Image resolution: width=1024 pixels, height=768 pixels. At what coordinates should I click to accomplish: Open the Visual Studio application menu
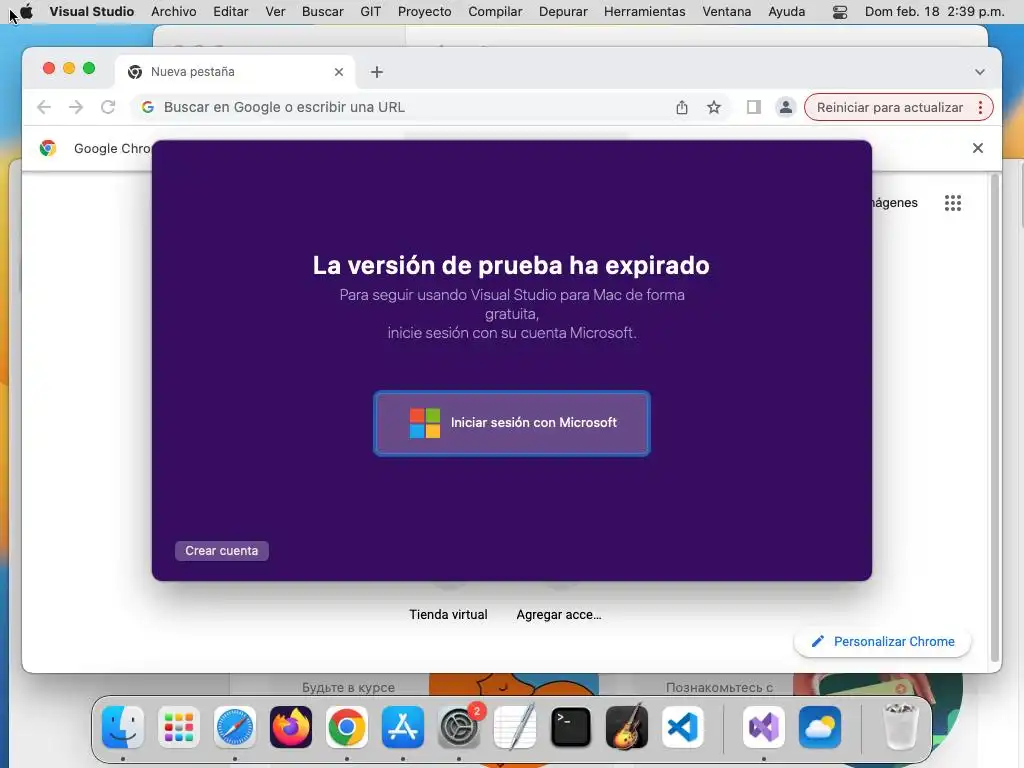[x=91, y=12]
